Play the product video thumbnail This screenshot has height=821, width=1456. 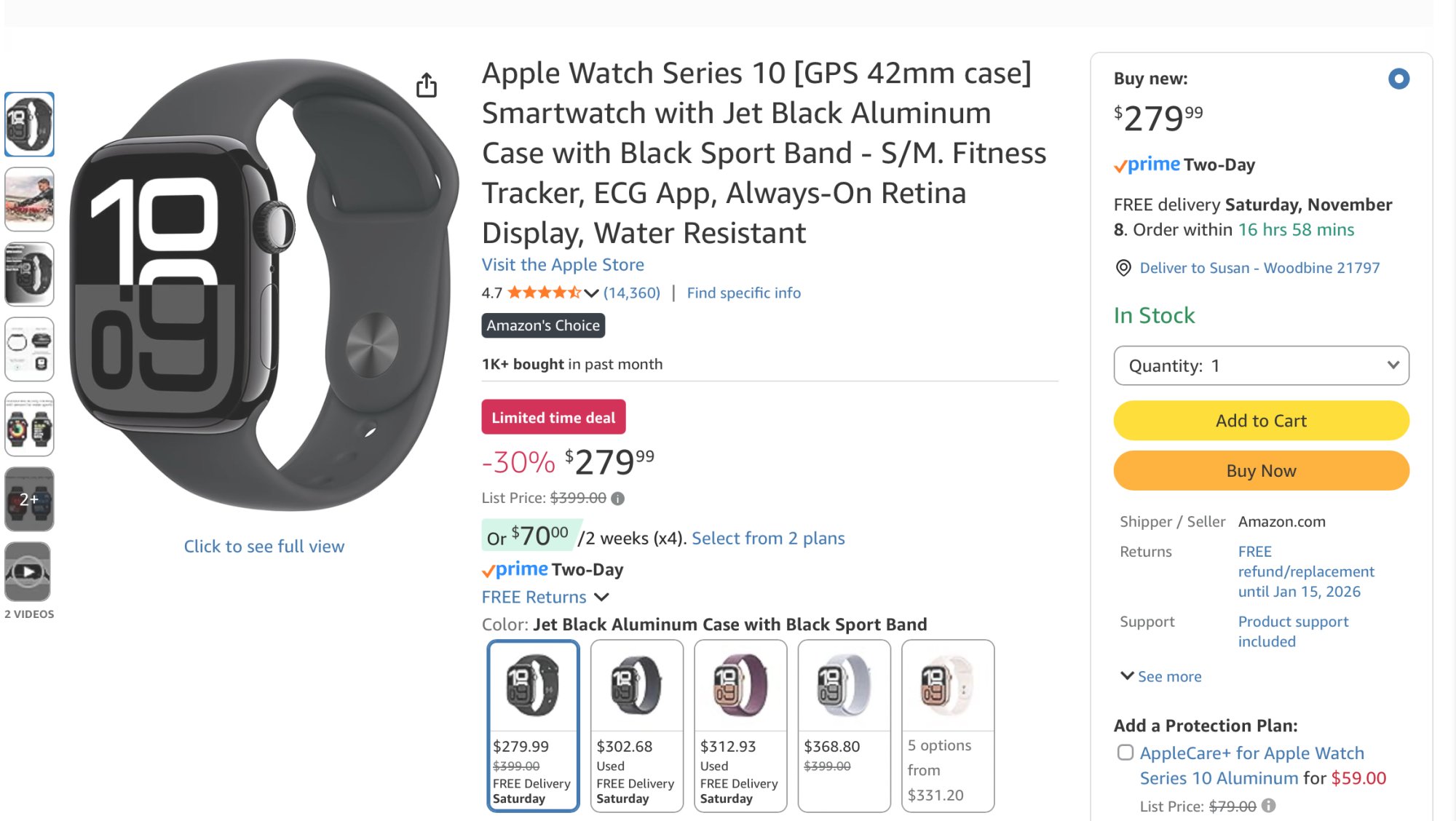[x=29, y=572]
